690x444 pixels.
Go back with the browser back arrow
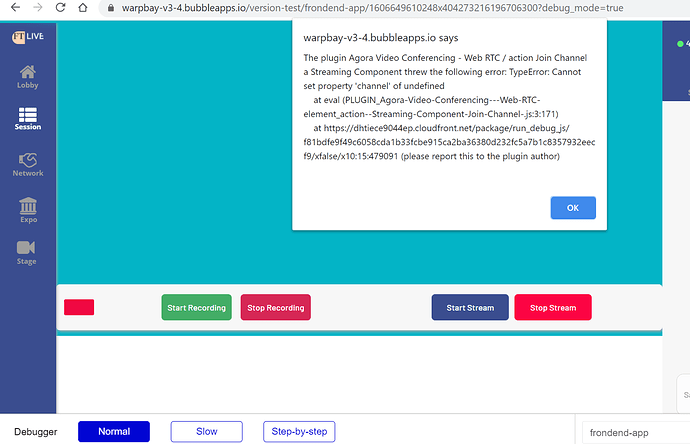tap(15, 7)
